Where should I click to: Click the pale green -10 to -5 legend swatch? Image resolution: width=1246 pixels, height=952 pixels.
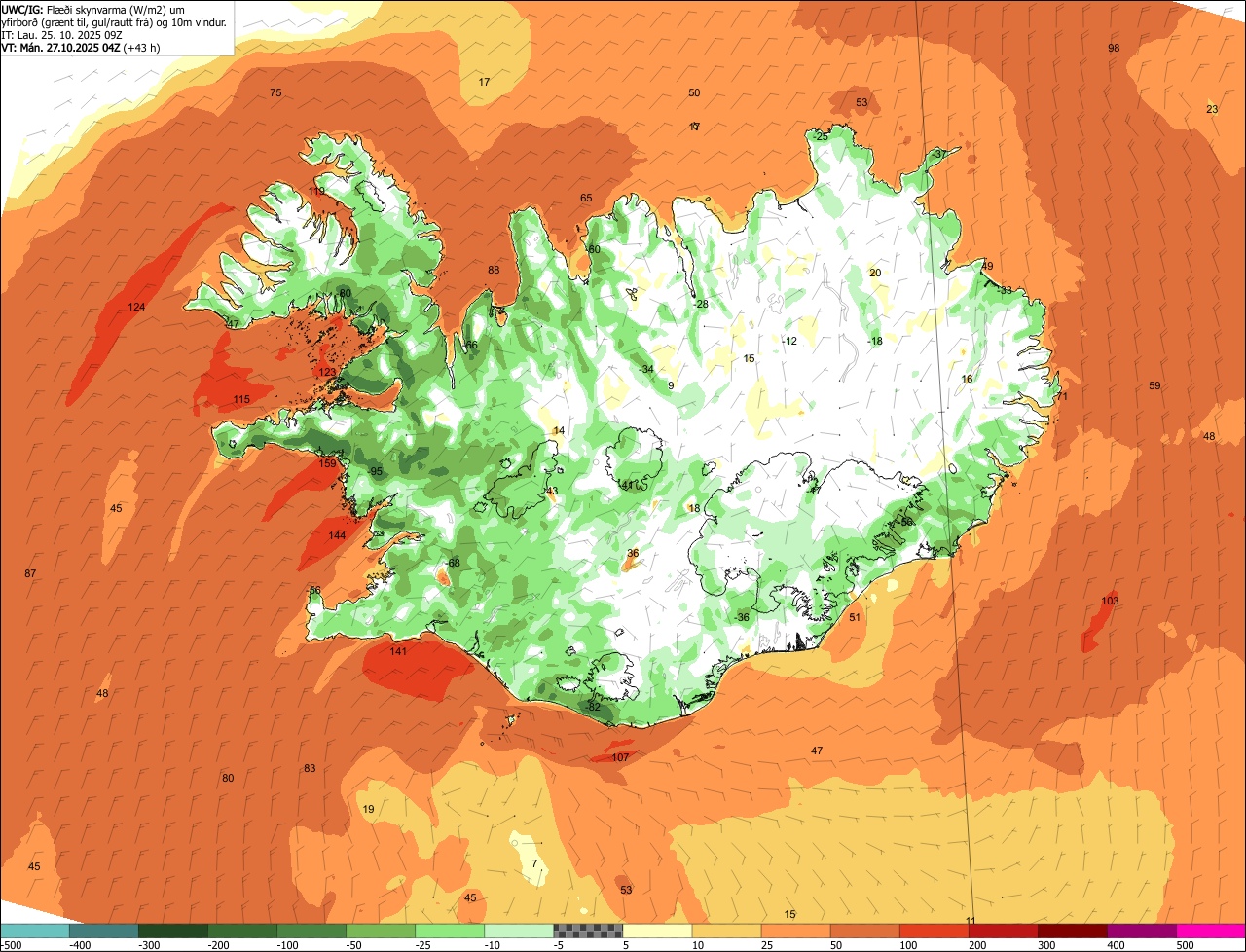tap(519, 931)
